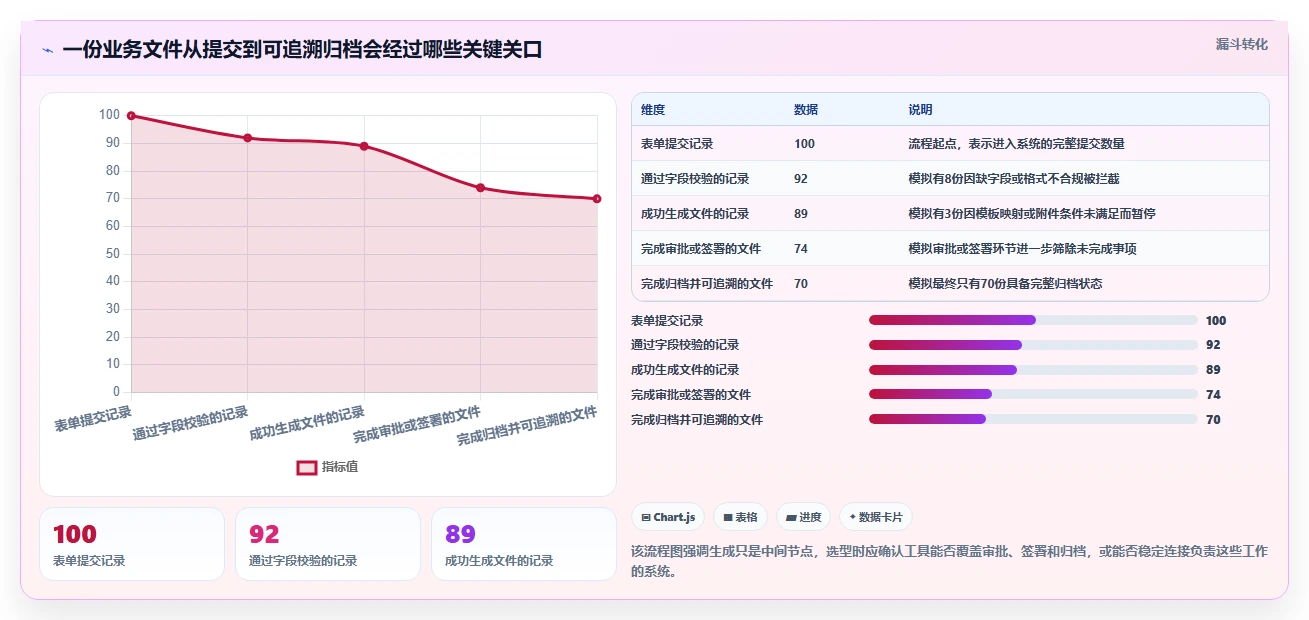Click chart data point at value 92
This screenshot has width=1309, height=620.
(248, 138)
